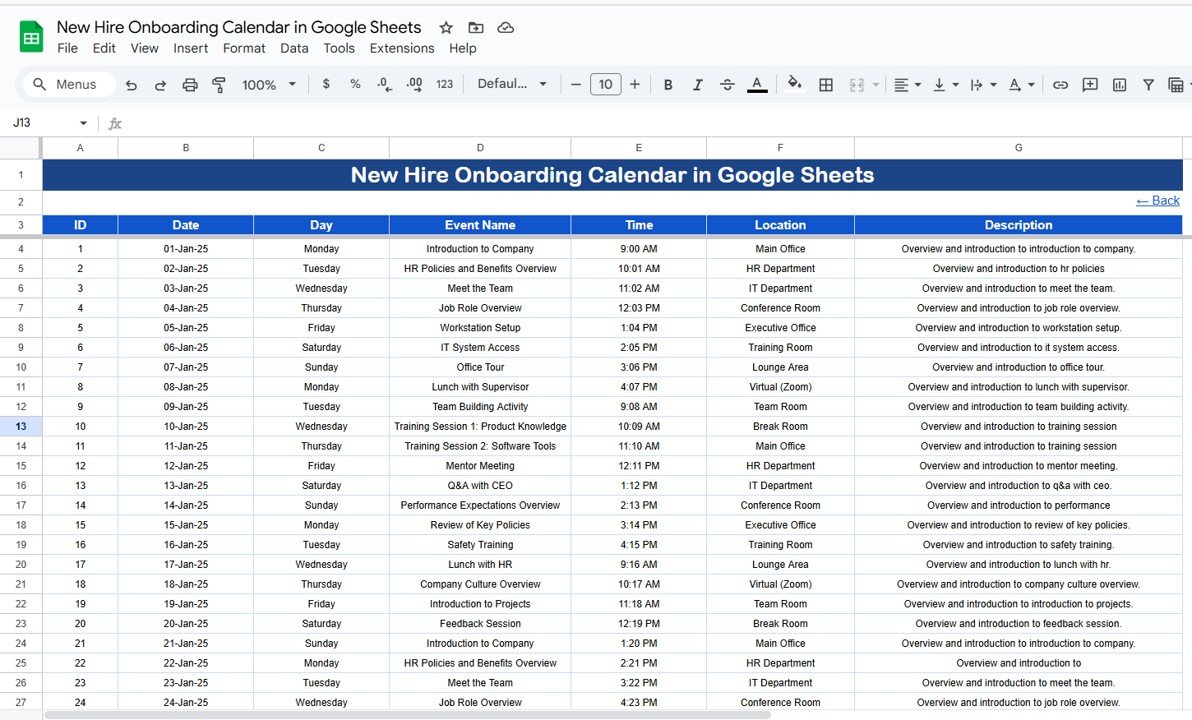The height and width of the screenshot is (720, 1192).
Task: Increase font size with plus button
Action: click(x=635, y=84)
